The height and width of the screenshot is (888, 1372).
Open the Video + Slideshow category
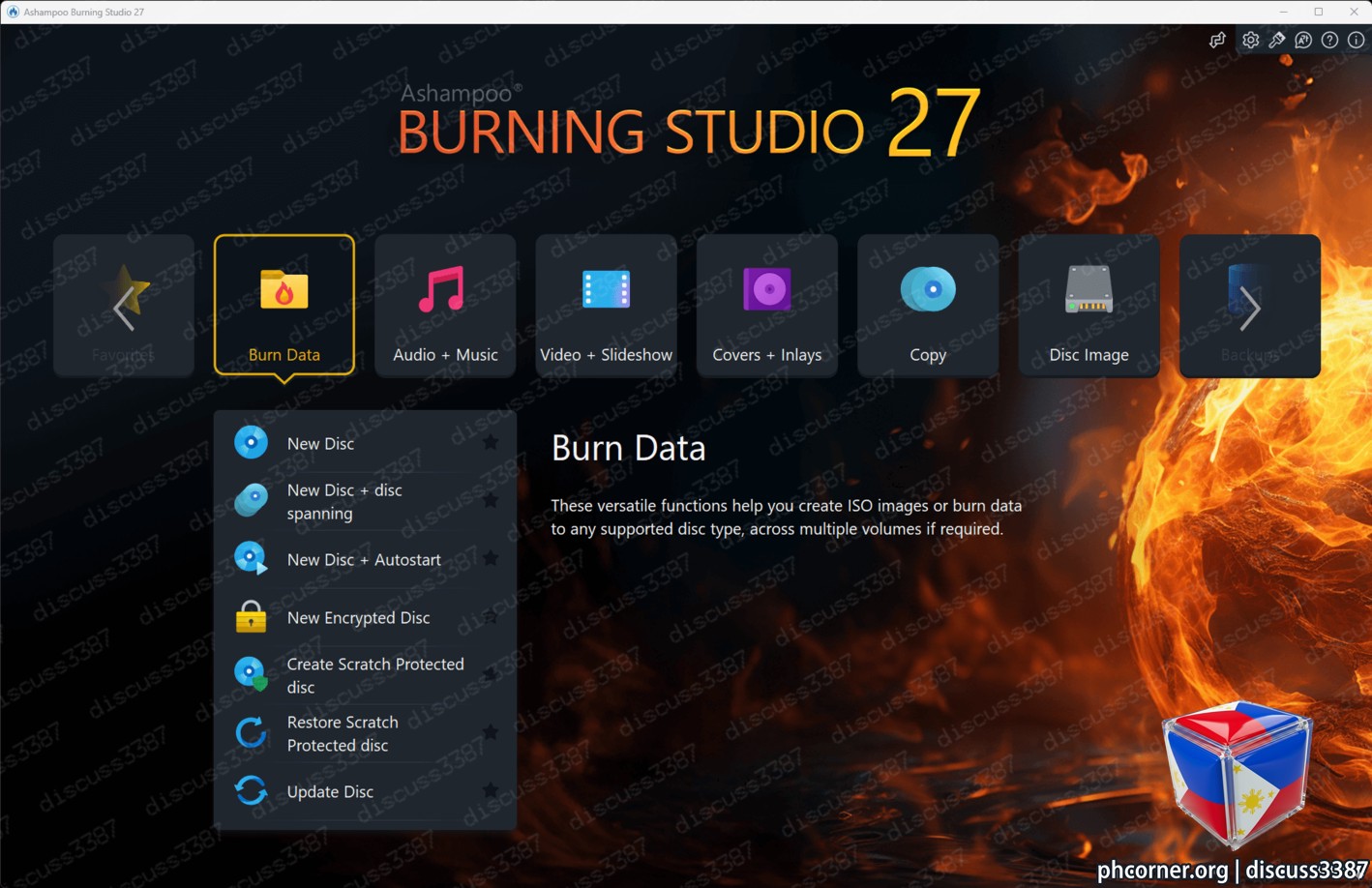(x=606, y=305)
